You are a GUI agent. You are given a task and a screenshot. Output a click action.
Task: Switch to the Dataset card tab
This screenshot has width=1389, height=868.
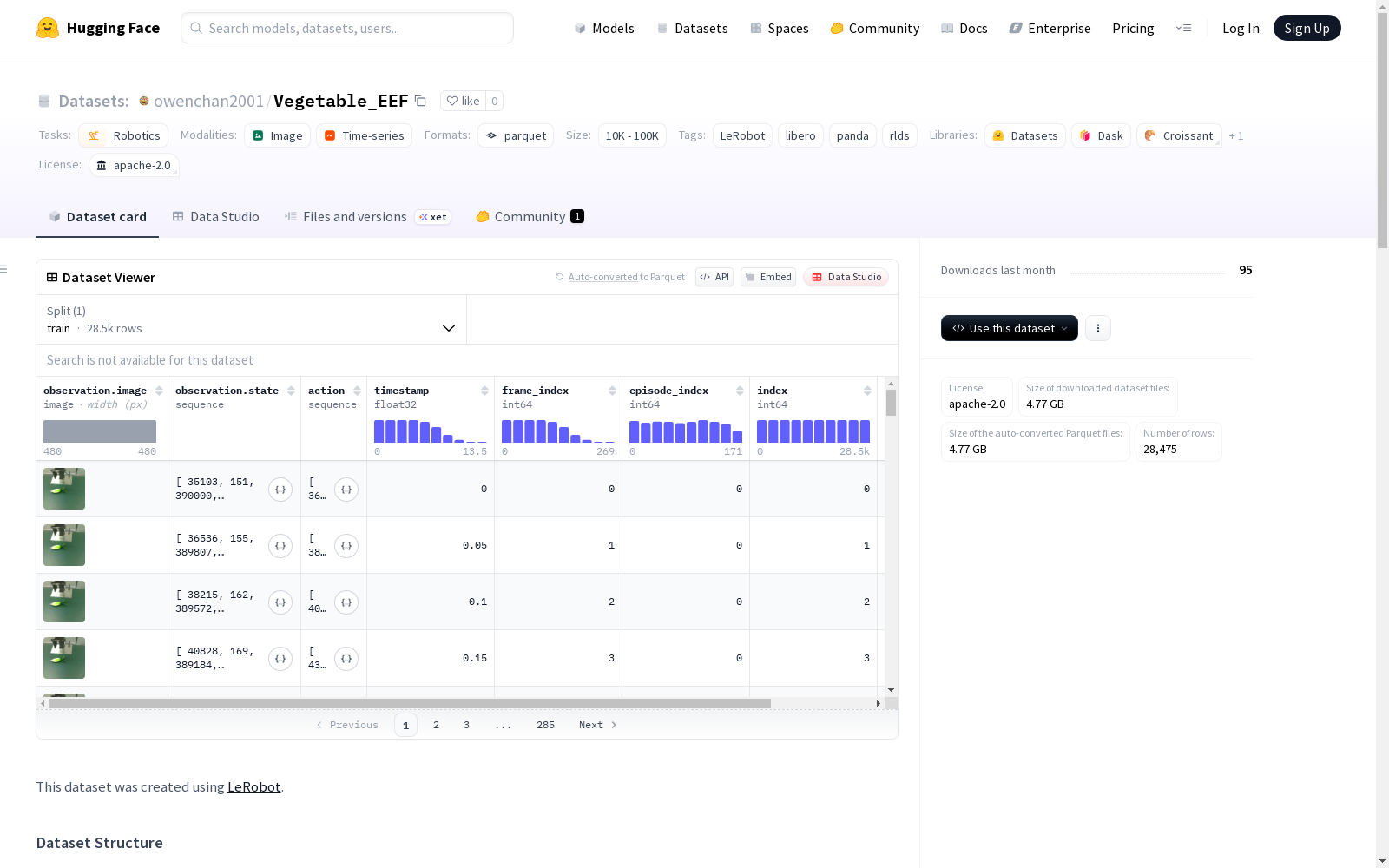(97, 217)
